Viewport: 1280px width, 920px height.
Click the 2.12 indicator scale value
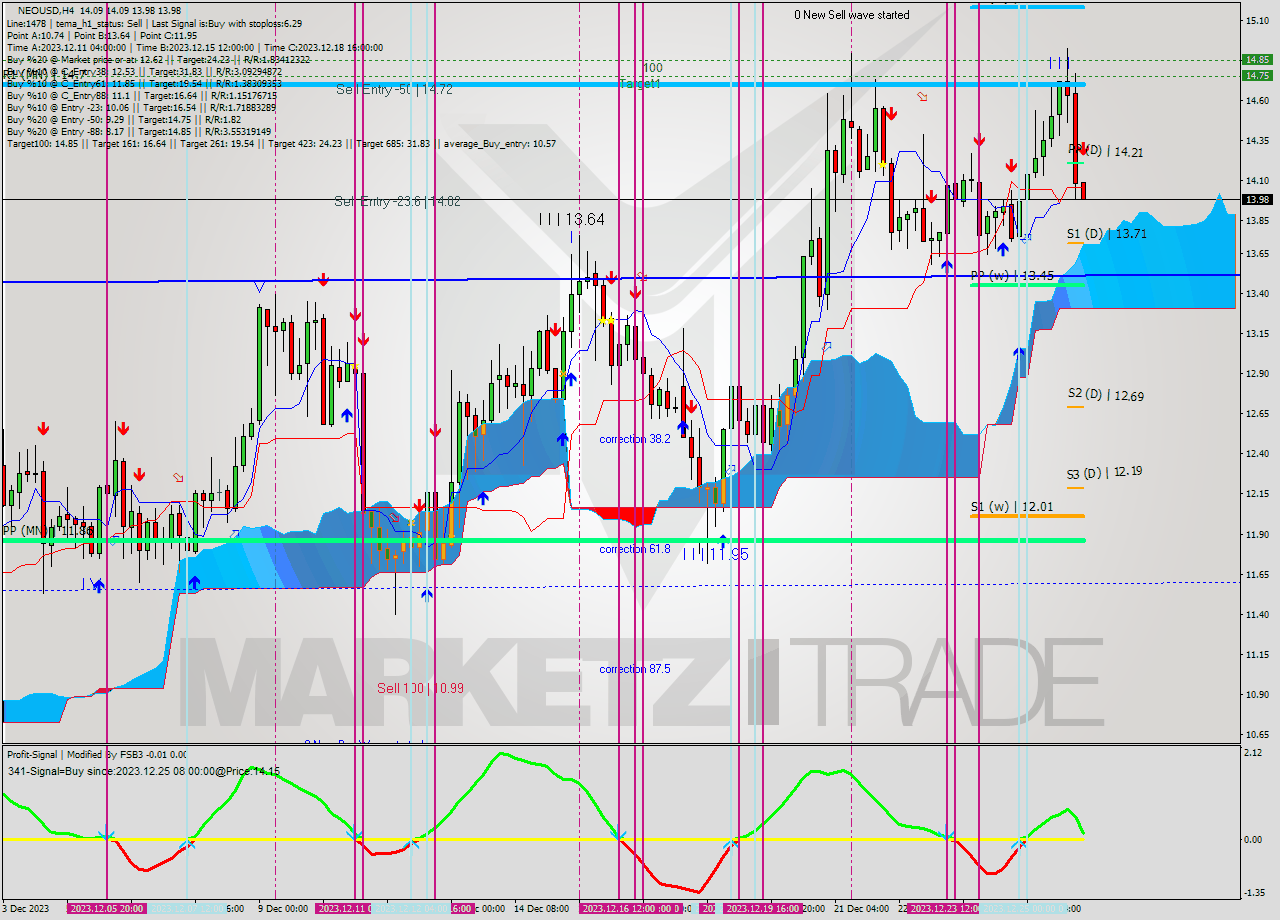point(1254,753)
